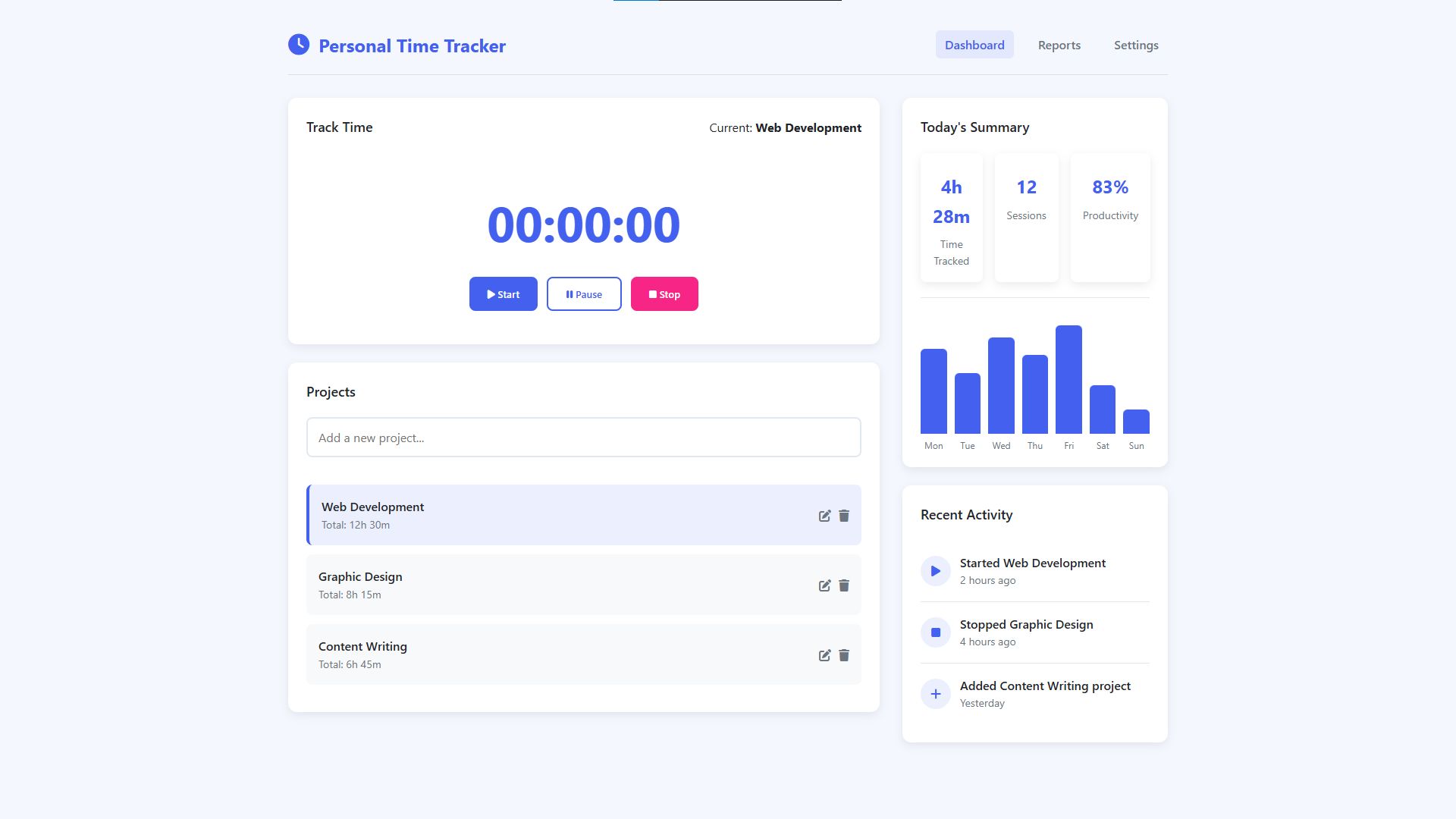Switch to the Reports tab
1456x819 pixels.
[1059, 45]
